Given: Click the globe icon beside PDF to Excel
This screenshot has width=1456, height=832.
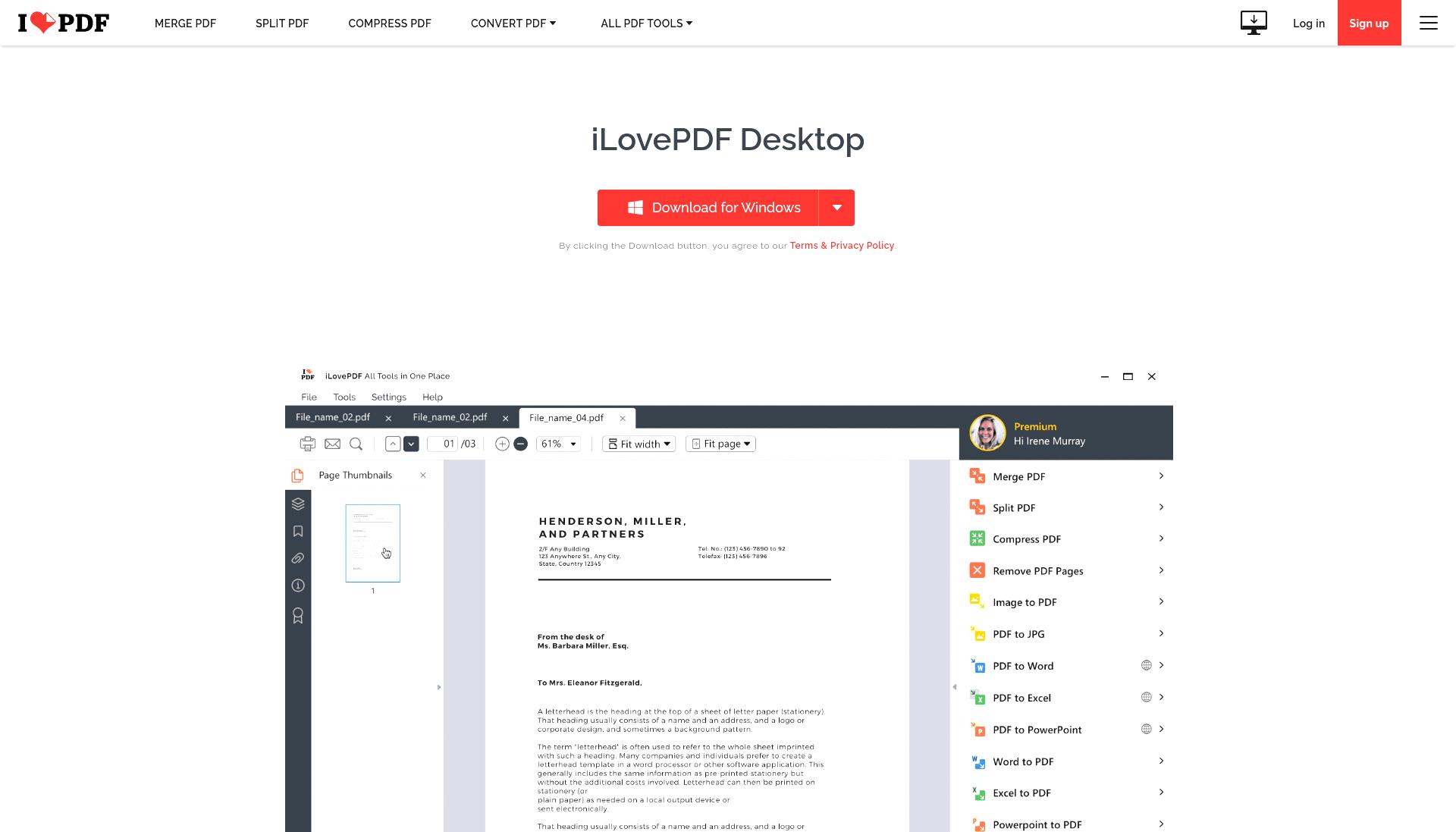Looking at the screenshot, I should tap(1147, 697).
